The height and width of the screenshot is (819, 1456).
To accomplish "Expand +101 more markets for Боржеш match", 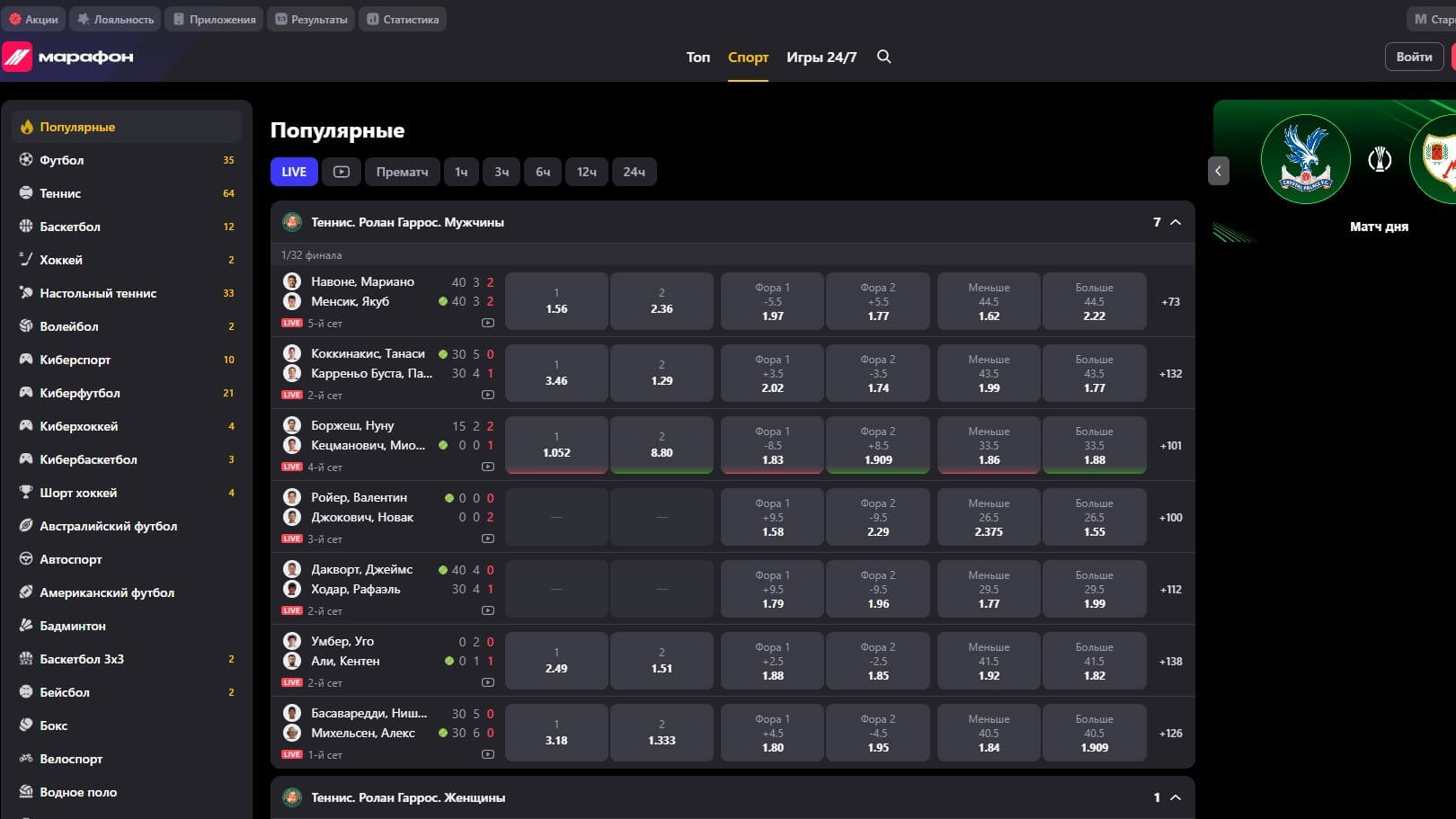I will [x=1170, y=446].
